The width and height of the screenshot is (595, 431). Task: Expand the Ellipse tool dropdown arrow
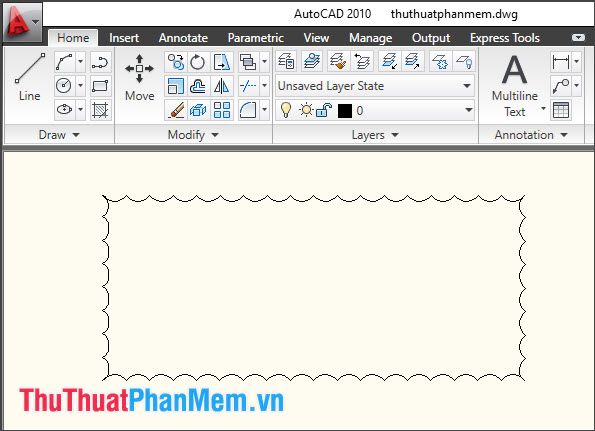(80, 110)
